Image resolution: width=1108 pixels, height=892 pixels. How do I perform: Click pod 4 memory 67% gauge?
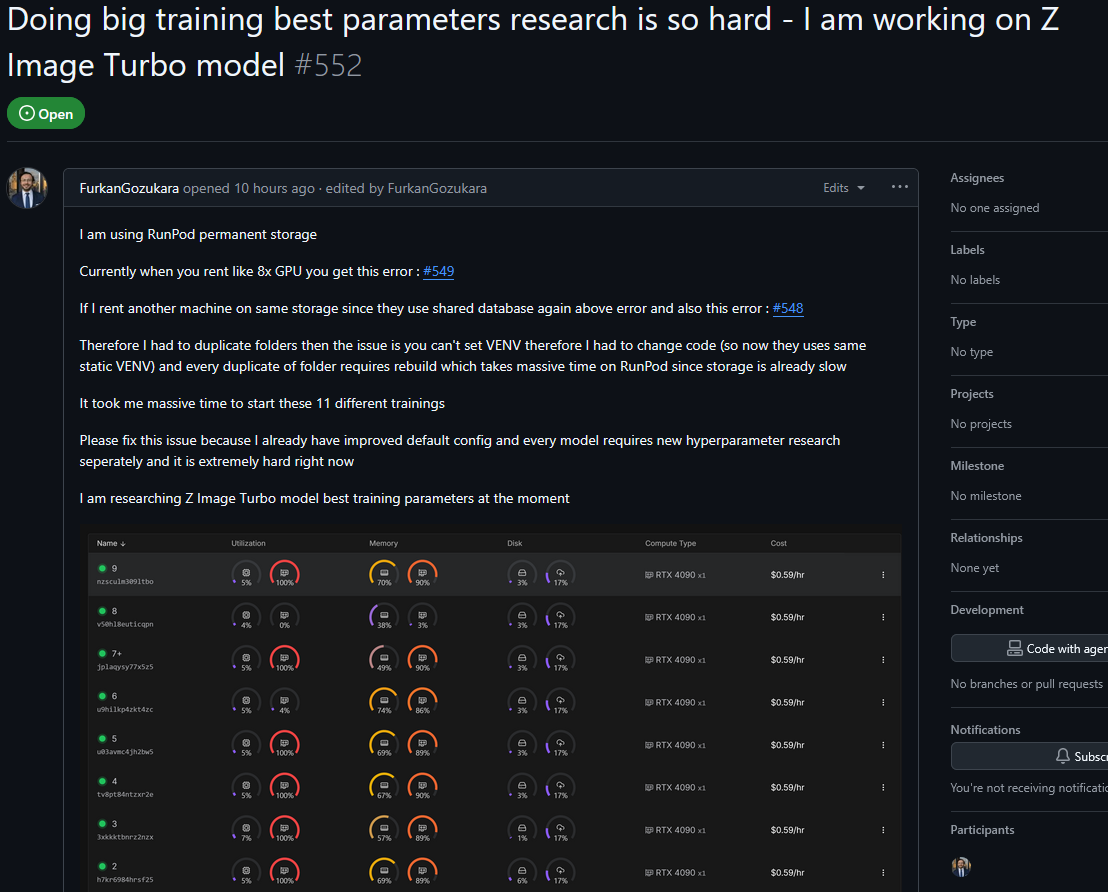pos(384,787)
